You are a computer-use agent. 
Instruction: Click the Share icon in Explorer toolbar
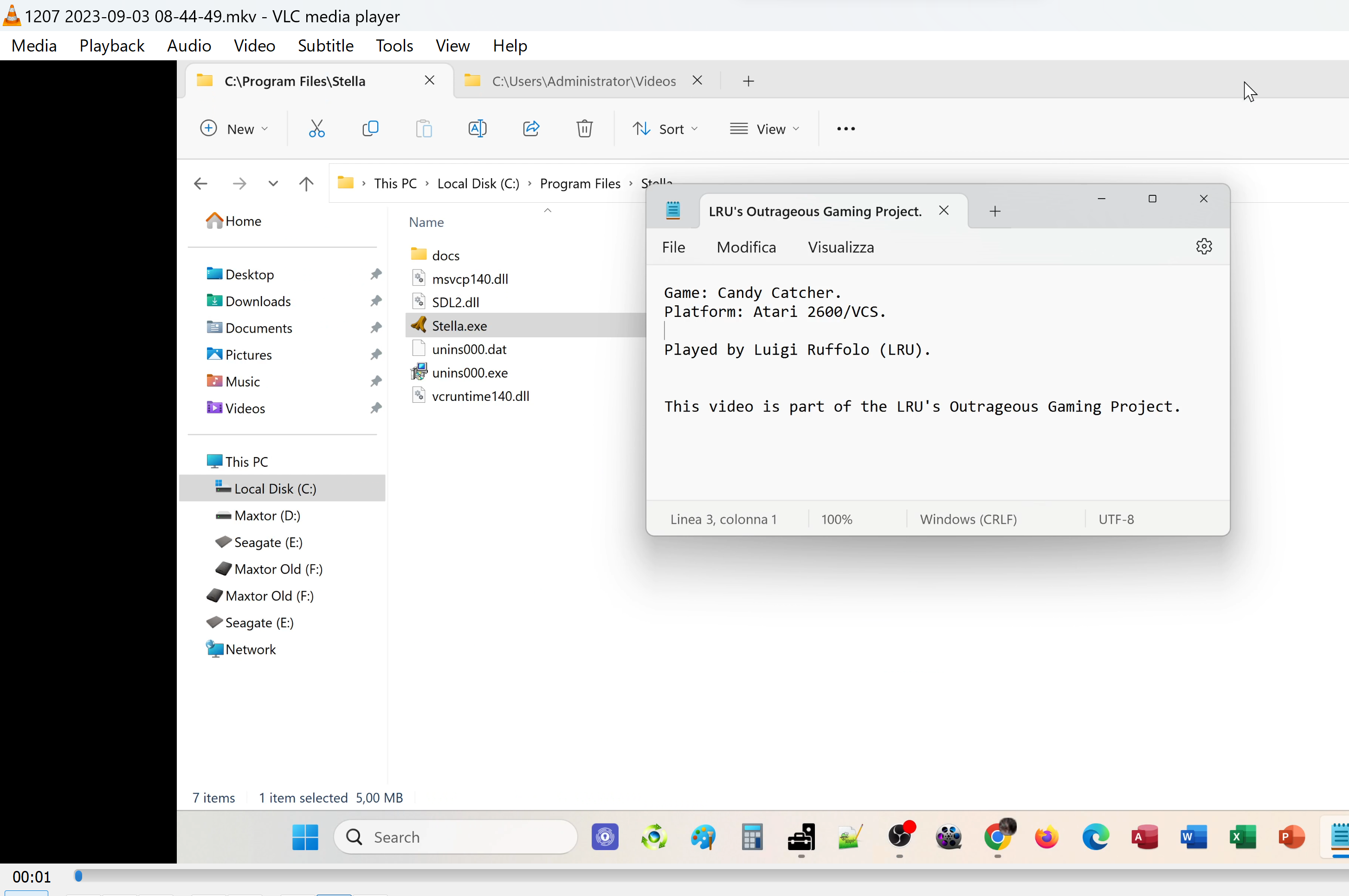531,129
